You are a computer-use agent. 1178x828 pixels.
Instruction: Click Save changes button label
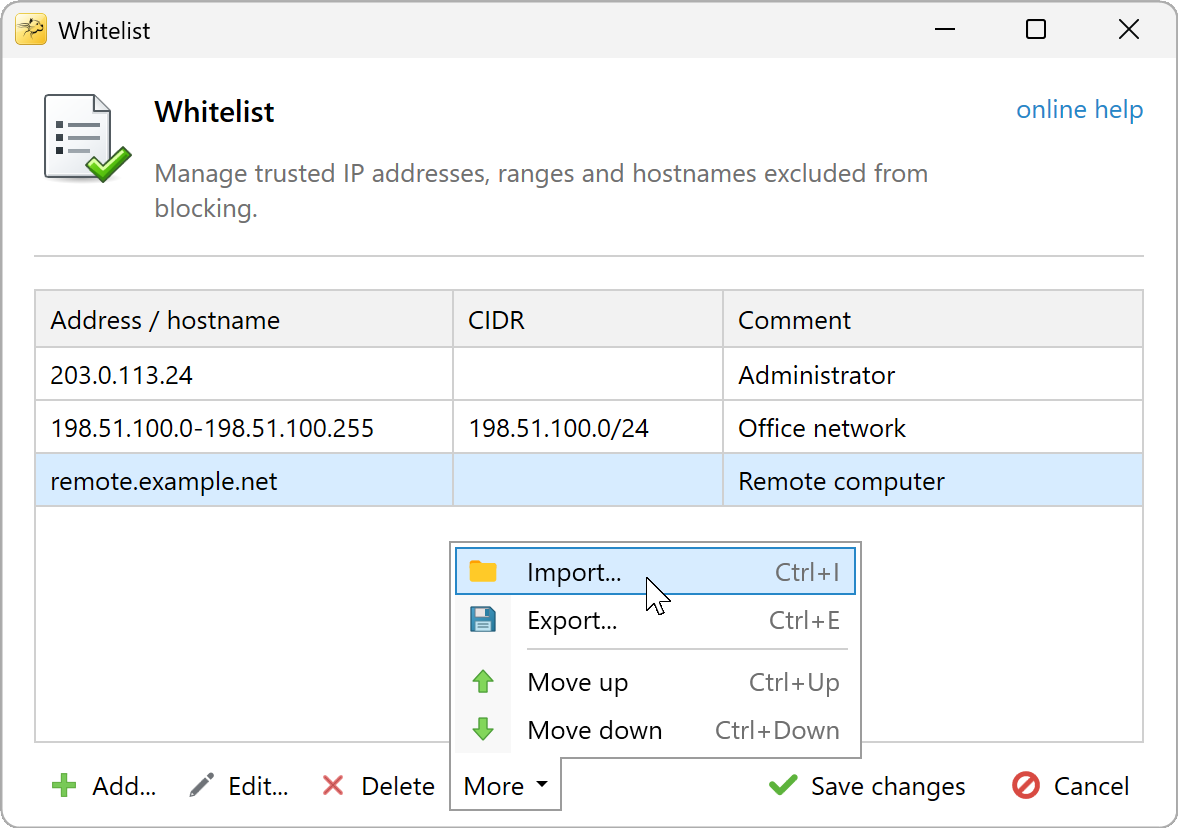pos(888,786)
